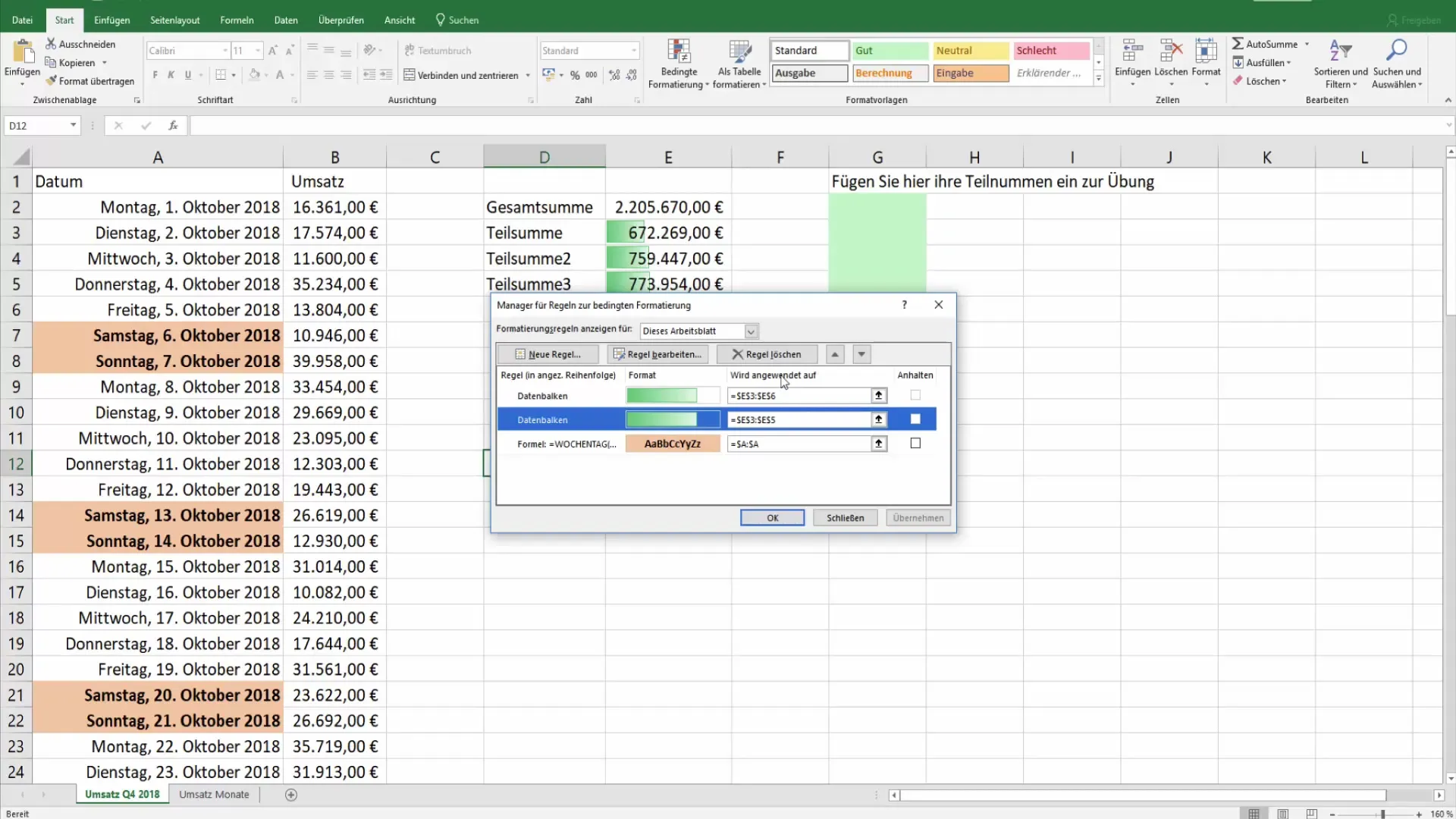Select the WOCHENTAG formula rule row

[717, 444]
